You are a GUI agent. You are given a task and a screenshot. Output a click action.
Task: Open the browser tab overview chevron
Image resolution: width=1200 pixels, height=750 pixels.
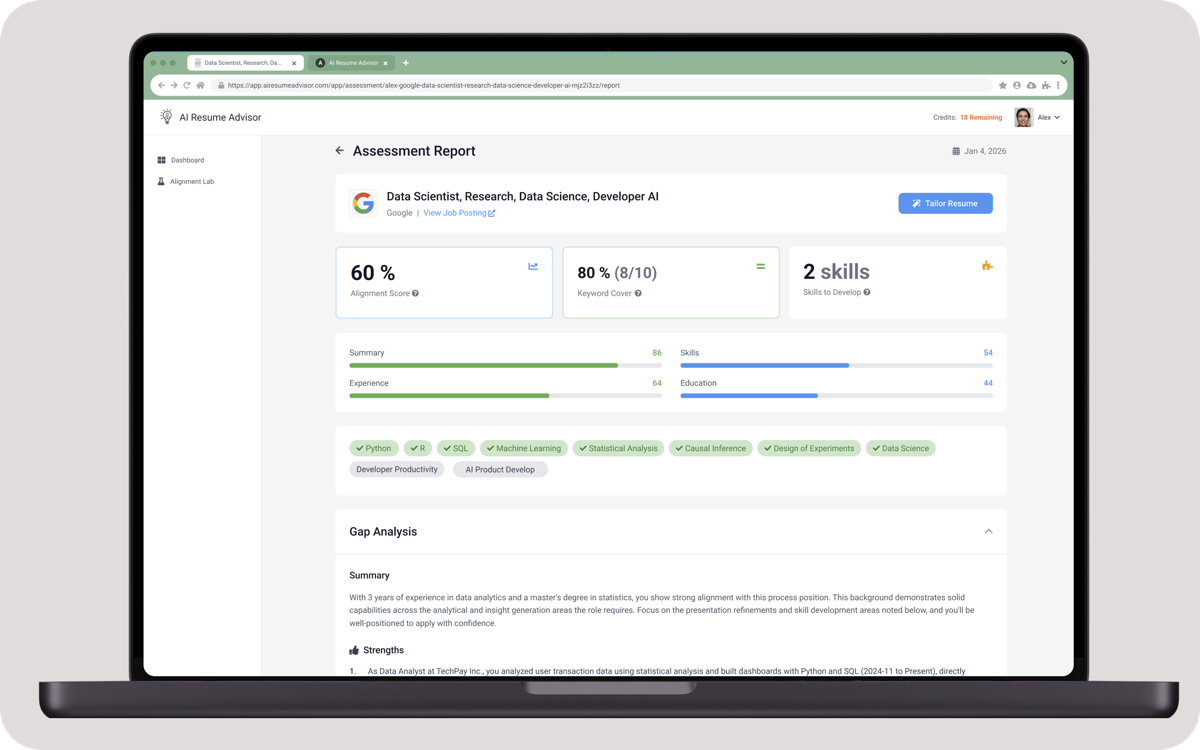coord(1063,62)
